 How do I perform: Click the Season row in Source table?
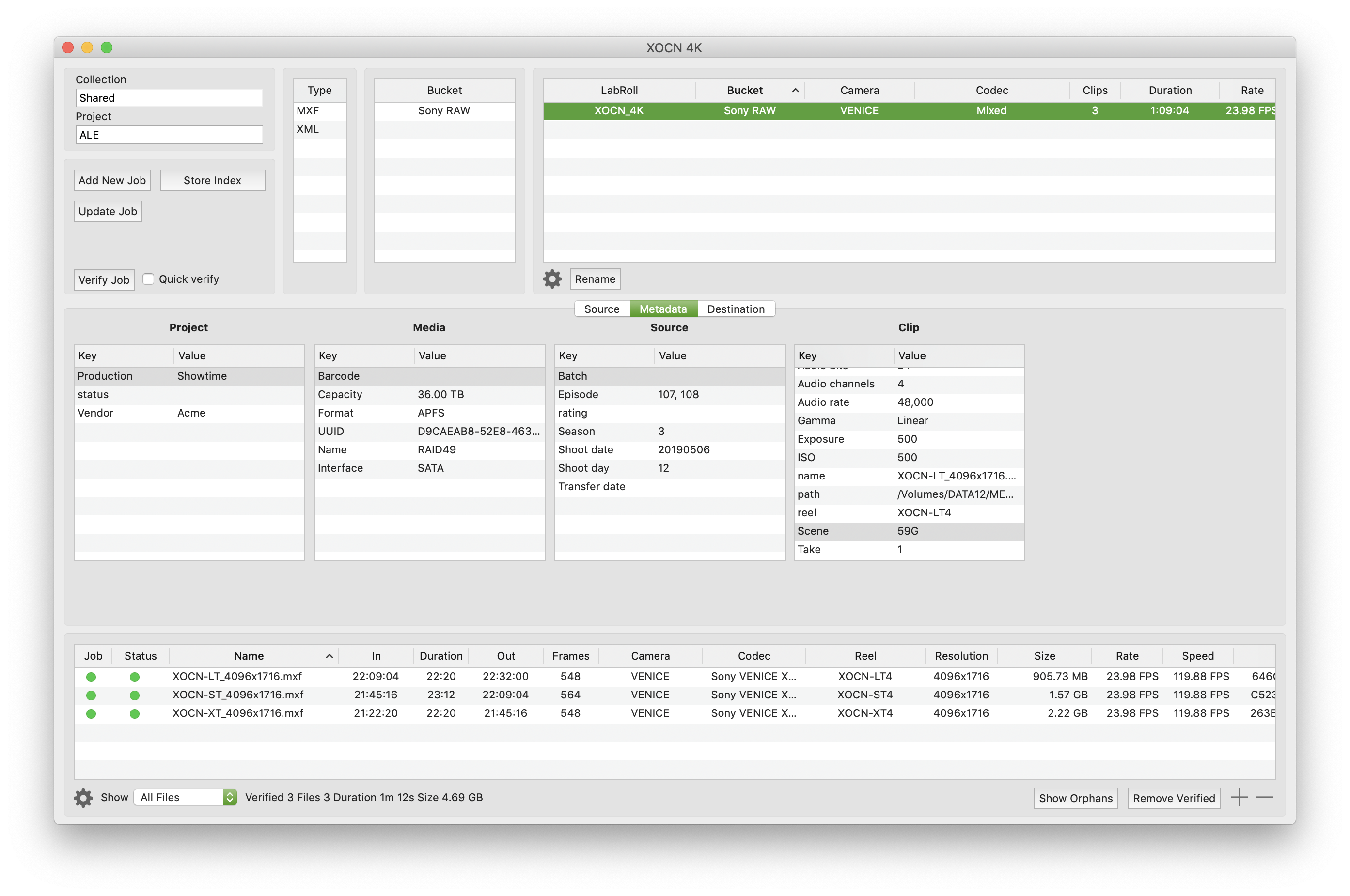coord(669,432)
